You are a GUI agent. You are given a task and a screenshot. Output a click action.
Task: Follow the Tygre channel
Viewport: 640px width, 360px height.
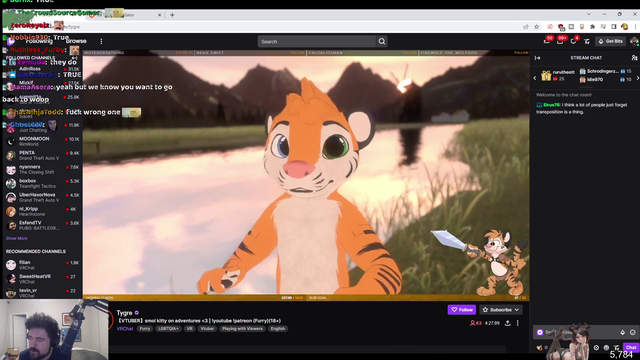462,310
